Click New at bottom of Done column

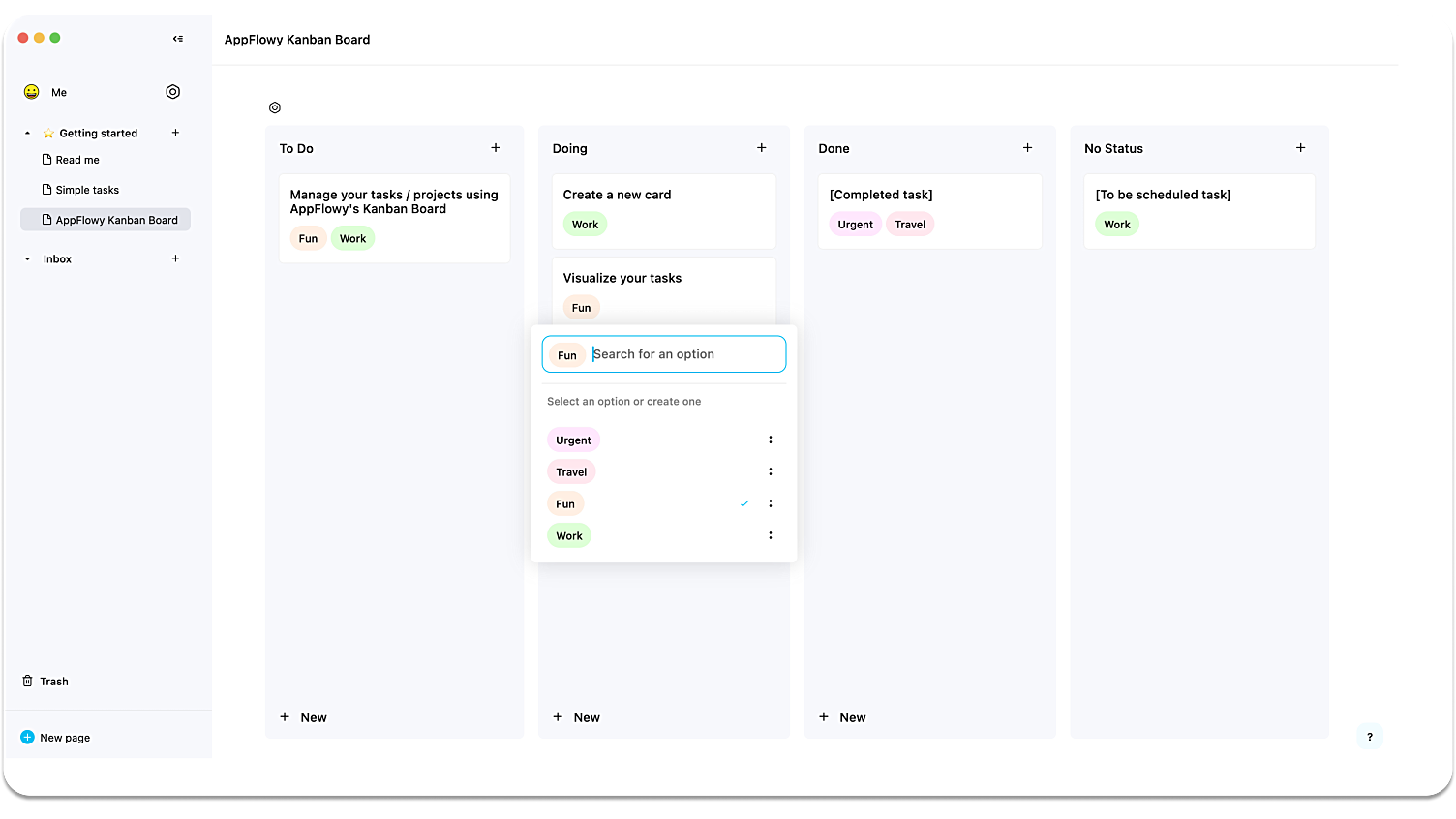[x=842, y=717]
